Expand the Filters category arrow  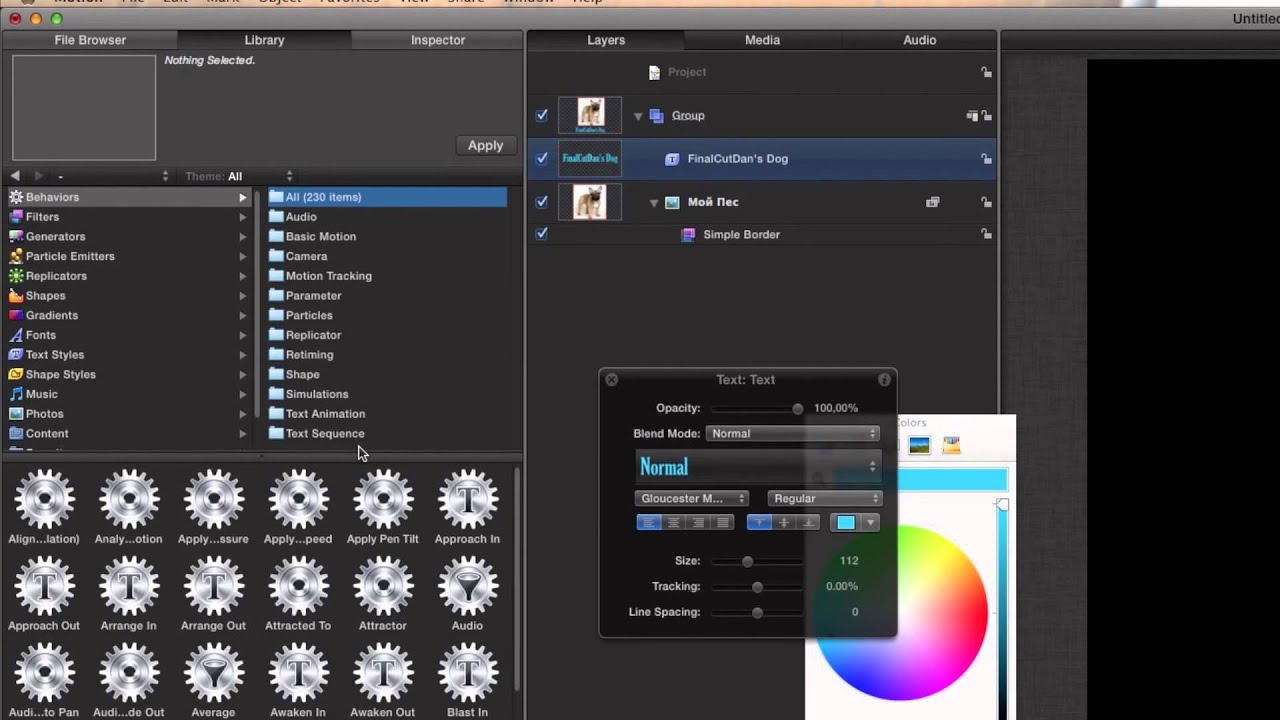tap(242, 217)
